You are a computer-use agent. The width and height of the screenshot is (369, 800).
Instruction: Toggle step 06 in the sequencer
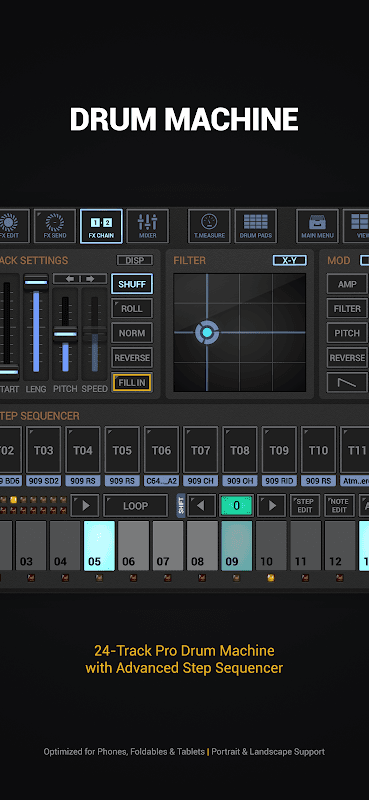coord(134,545)
